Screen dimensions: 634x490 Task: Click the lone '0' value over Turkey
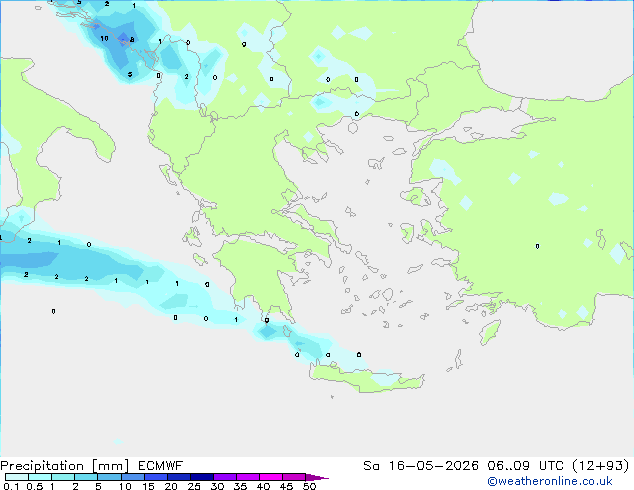[537, 246]
